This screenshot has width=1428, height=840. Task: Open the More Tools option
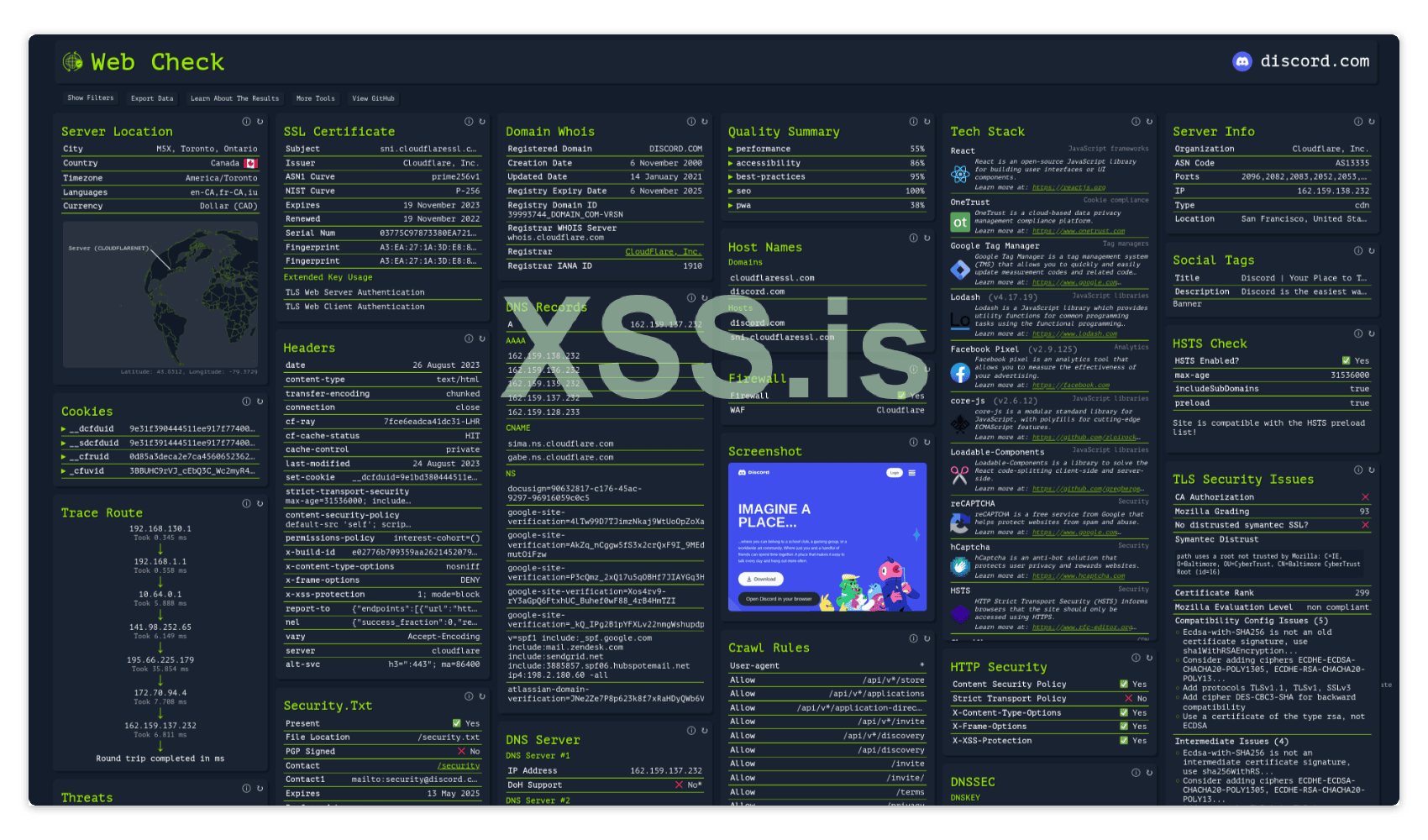pos(316,98)
